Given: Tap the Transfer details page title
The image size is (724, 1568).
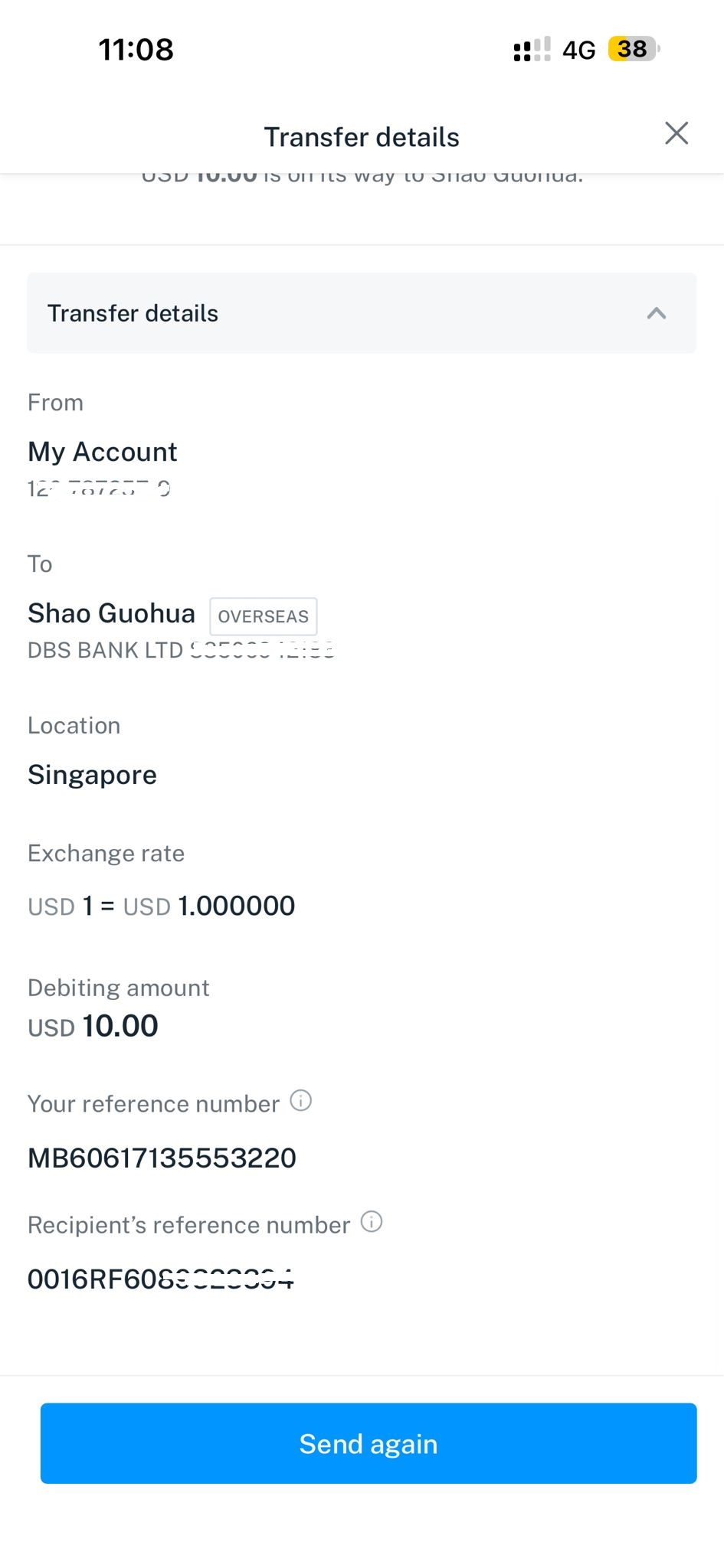Looking at the screenshot, I should (362, 137).
